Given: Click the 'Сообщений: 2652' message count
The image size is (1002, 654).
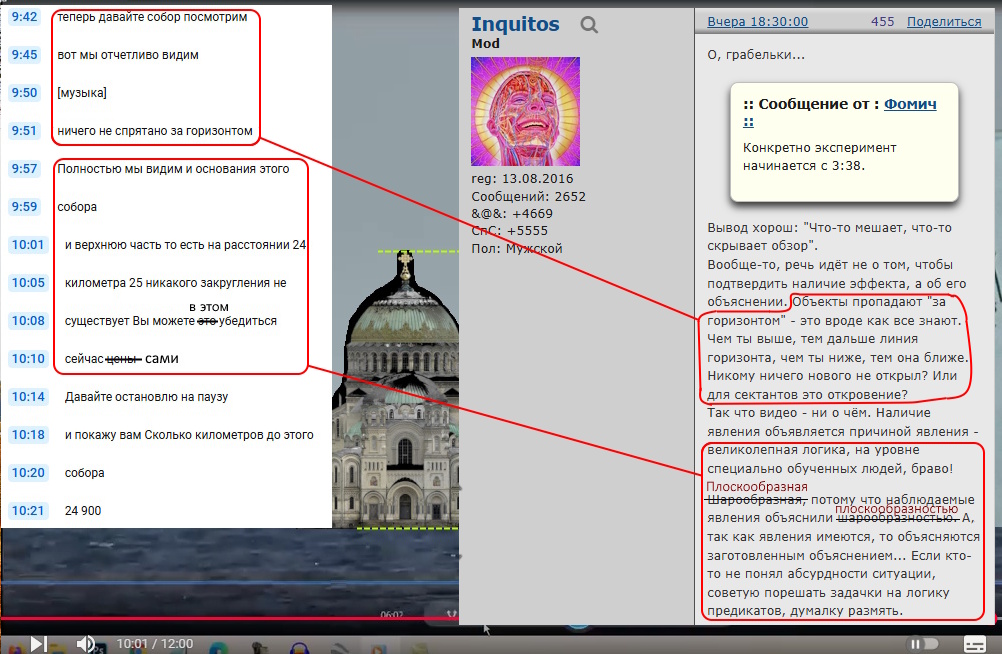Looking at the screenshot, I should tap(528, 196).
